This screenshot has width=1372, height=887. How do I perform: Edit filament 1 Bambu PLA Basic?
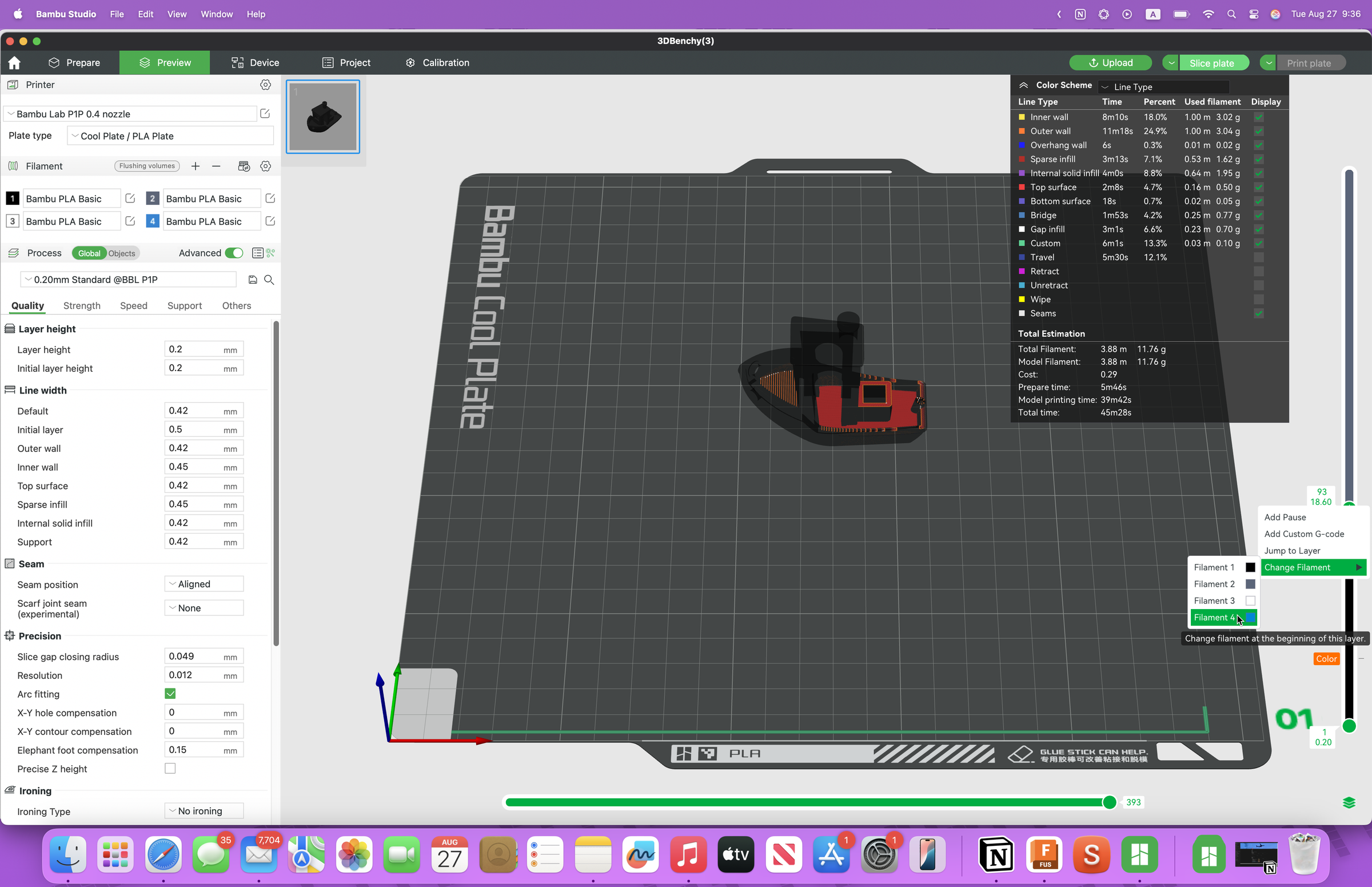130,198
